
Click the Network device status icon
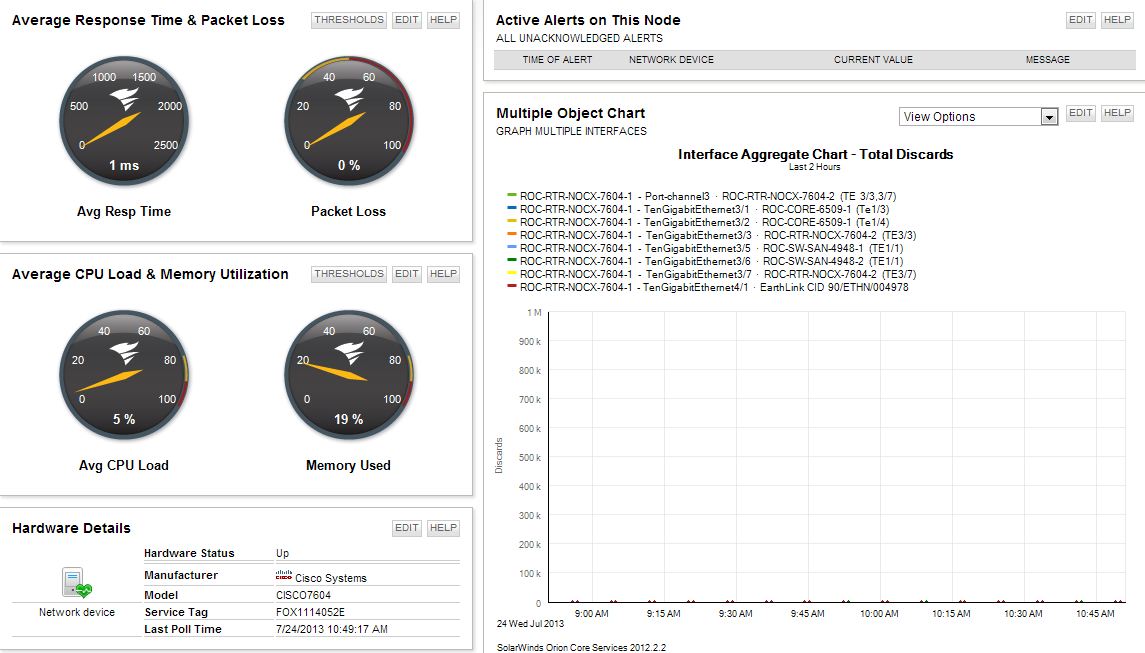pyautogui.click(x=77, y=583)
